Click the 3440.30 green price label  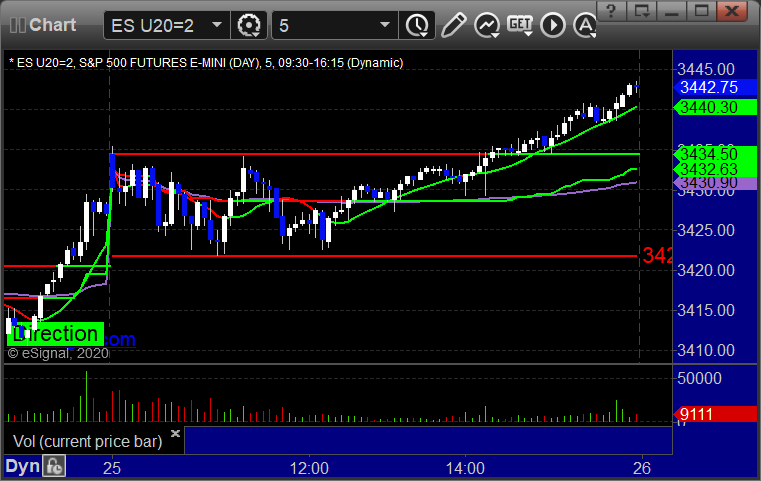coord(715,107)
